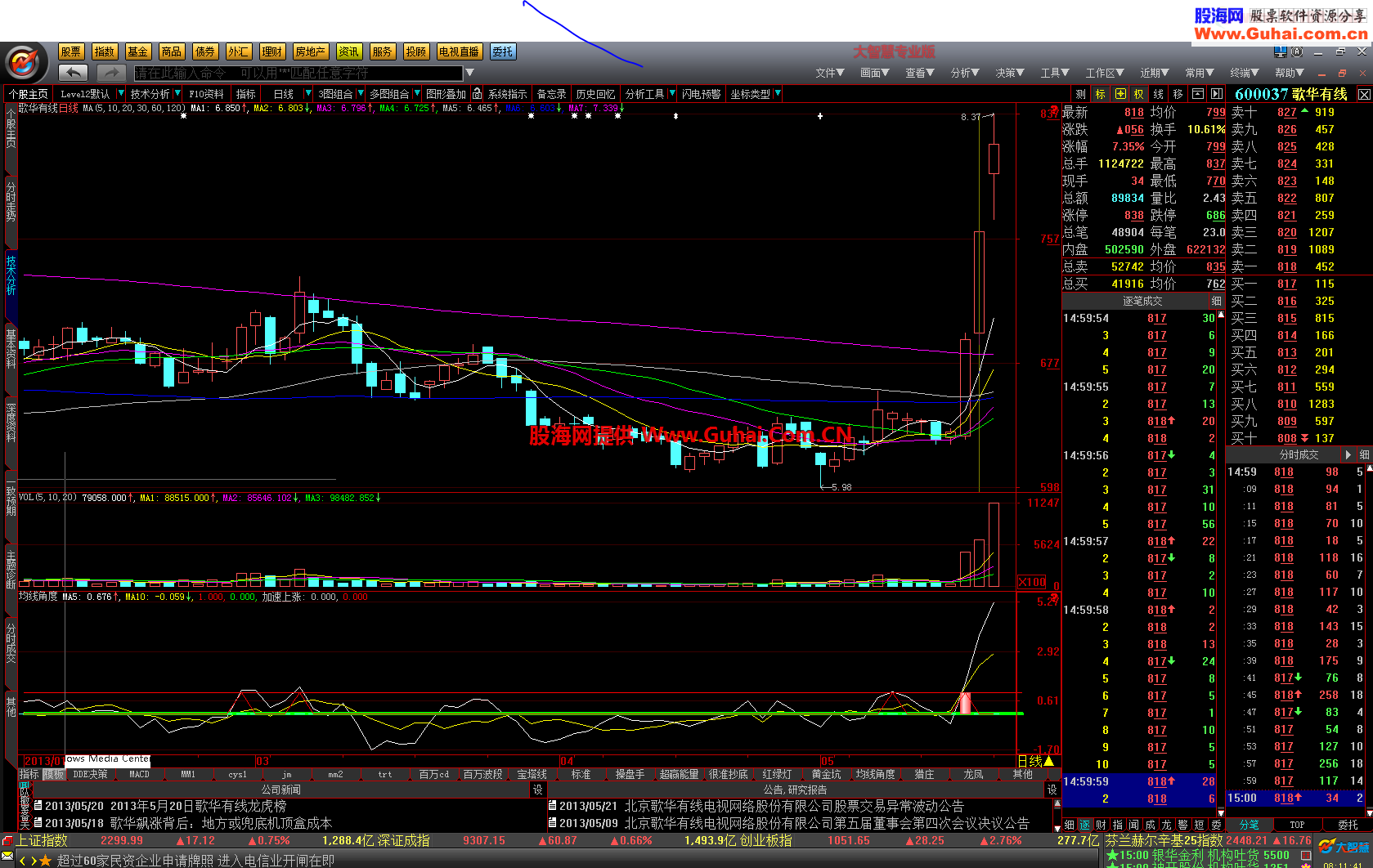
Task: Expand the command input dropdown arrow
Action: [x=469, y=73]
